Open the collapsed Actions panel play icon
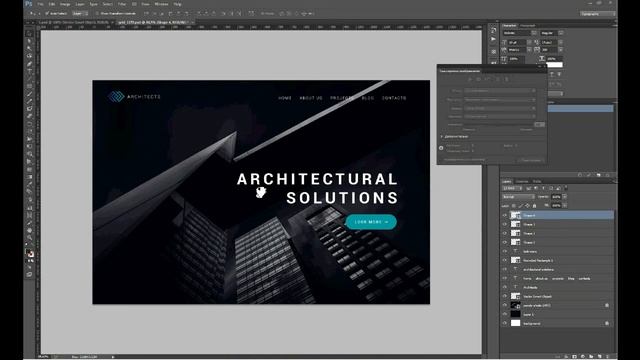Image resolution: width=640 pixels, height=360 pixels. (x=493, y=39)
